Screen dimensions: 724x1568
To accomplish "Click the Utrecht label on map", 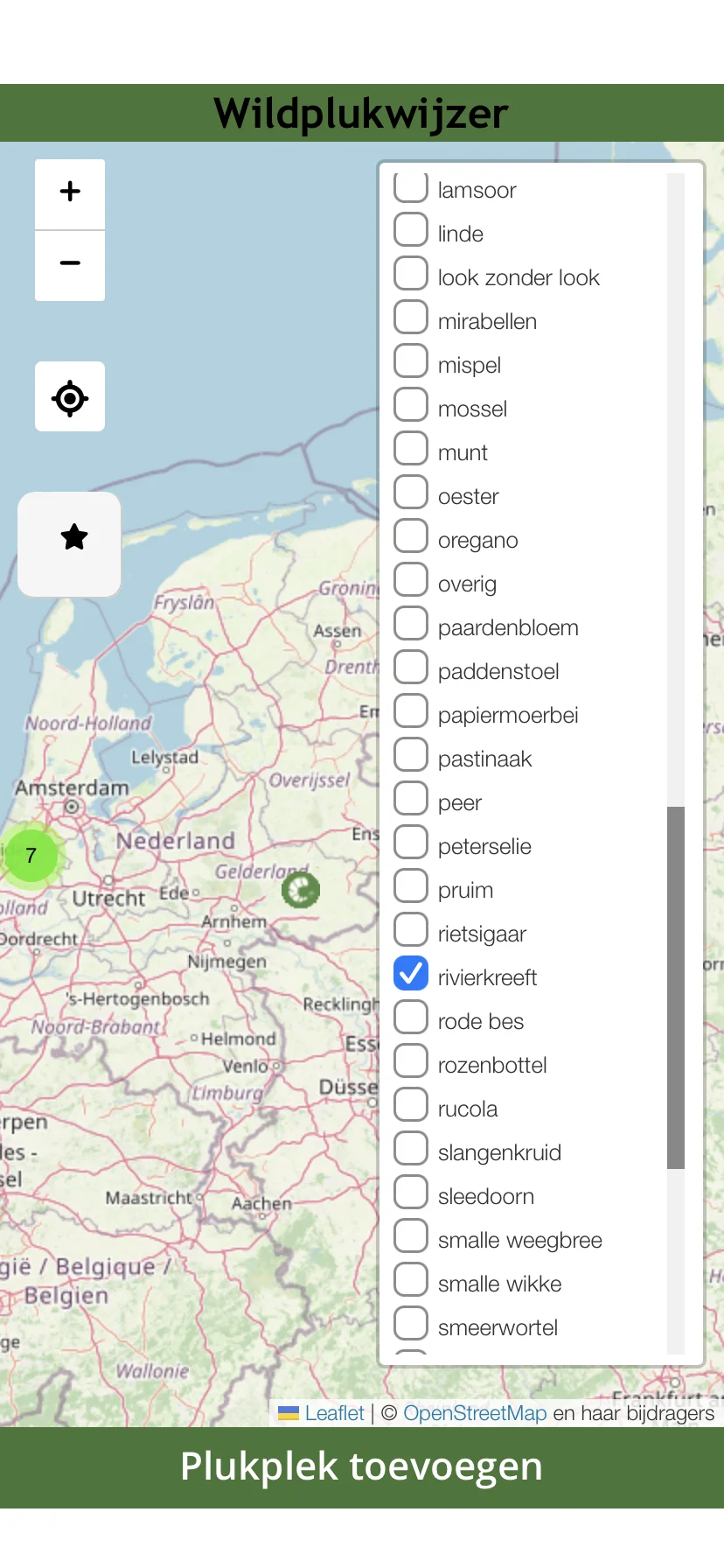I will pos(108,899).
